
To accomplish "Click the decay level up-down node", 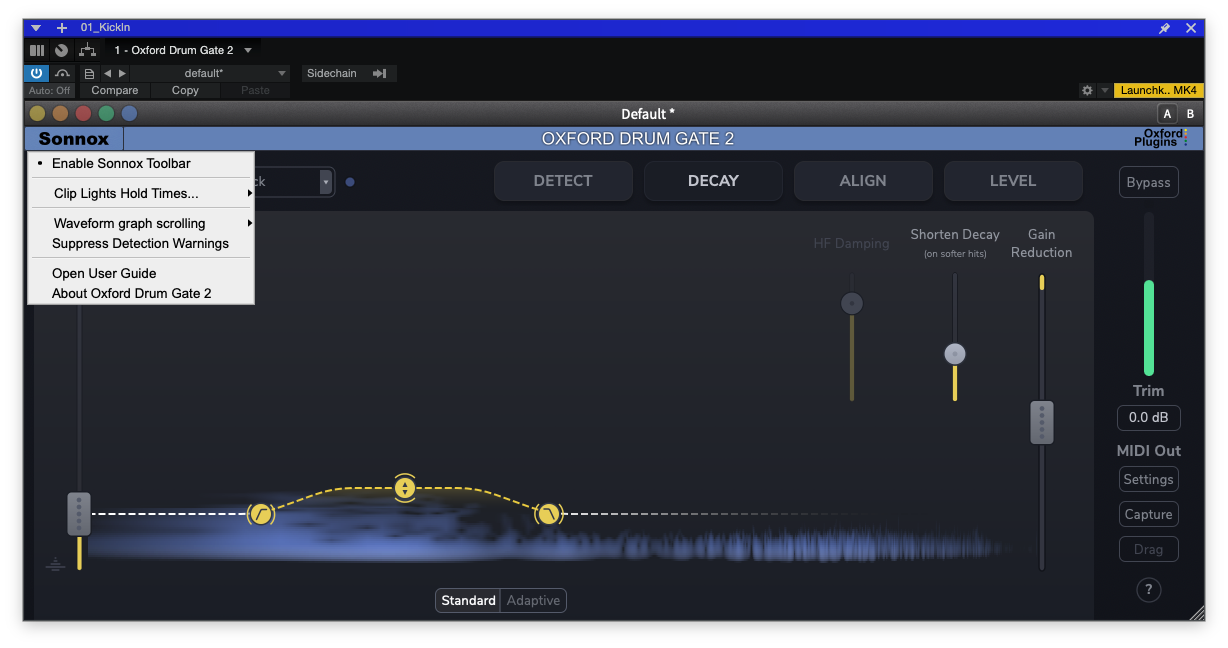I will click(x=404, y=488).
